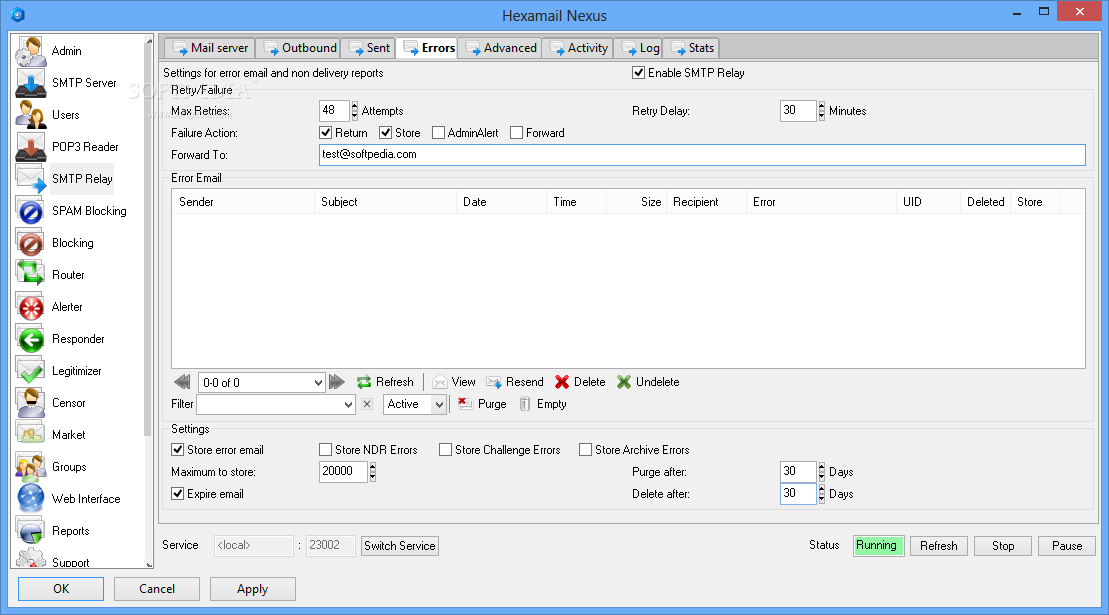Open the Admin section icon

[31, 51]
